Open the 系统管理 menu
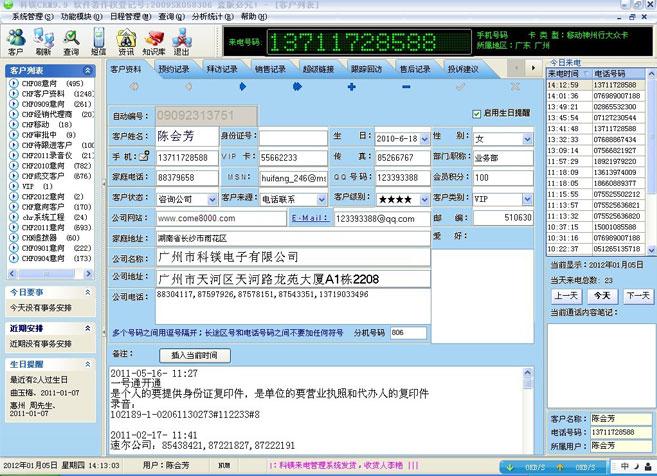 coord(30,17)
